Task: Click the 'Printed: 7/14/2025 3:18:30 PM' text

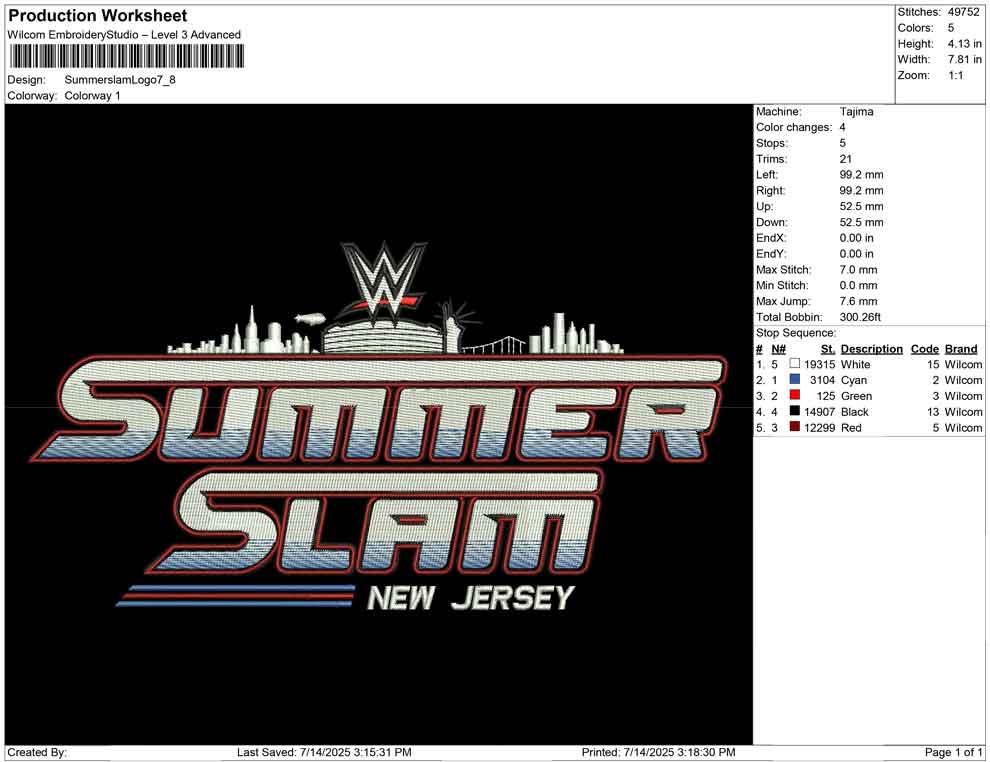Action: coord(658,752)
